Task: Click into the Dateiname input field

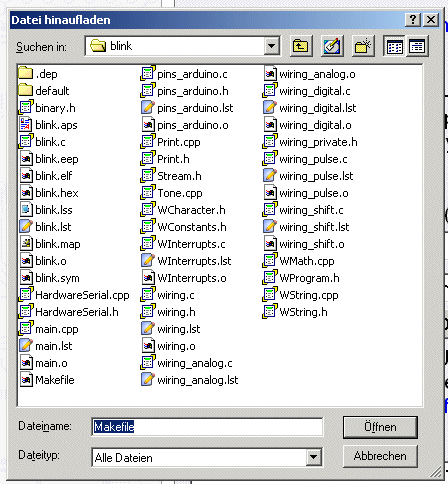Action: tap(207, 427)
